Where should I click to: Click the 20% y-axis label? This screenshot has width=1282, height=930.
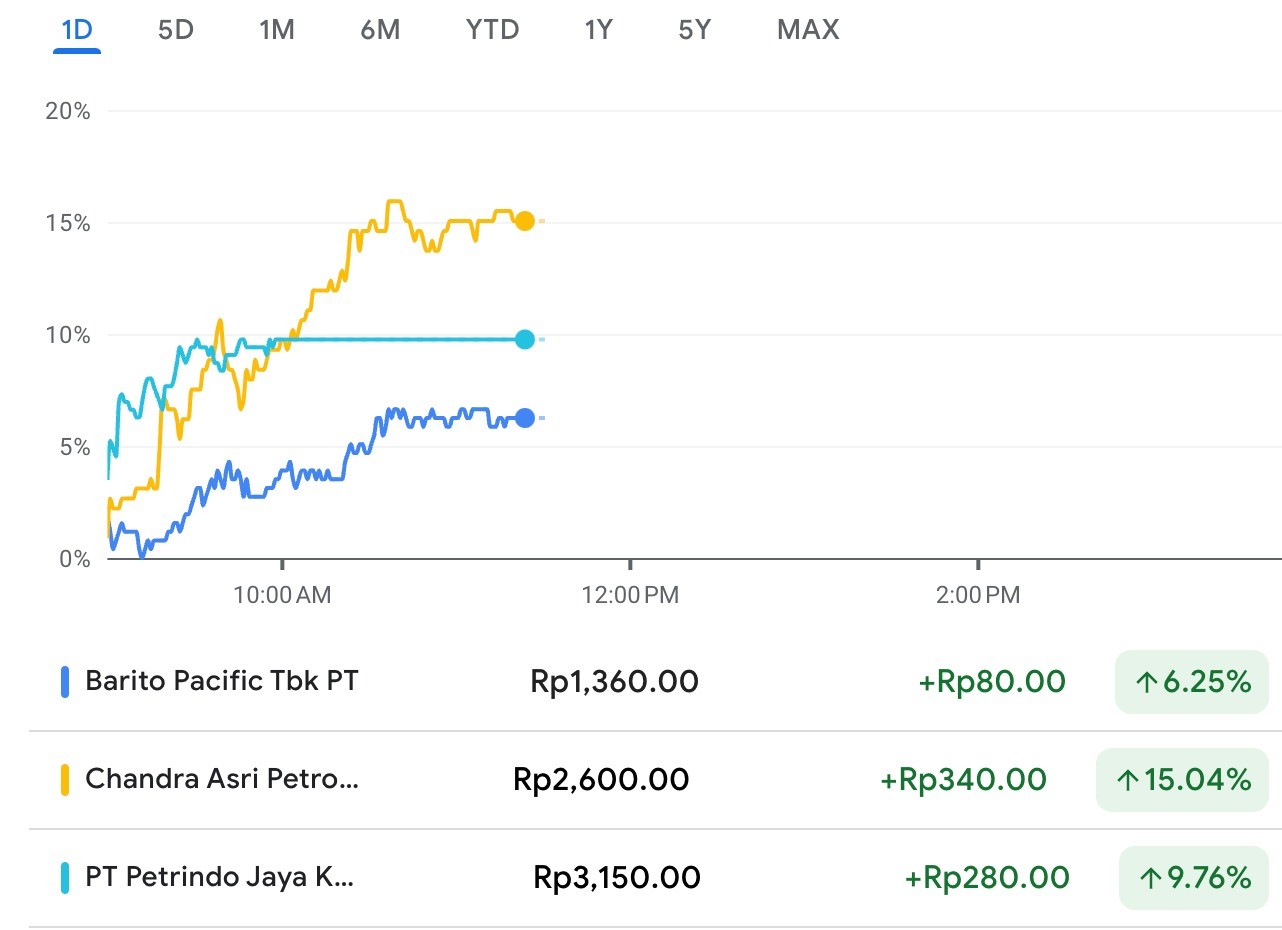(68, 111)
